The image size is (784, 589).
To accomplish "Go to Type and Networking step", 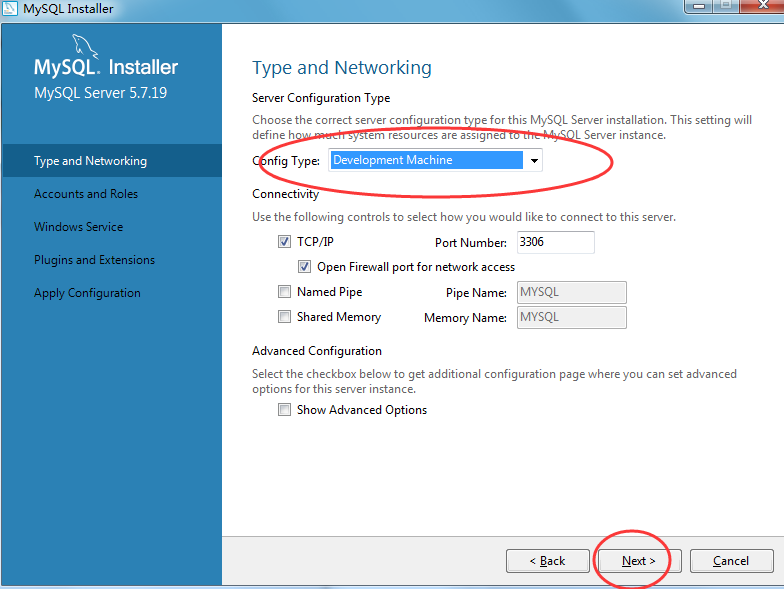I will point(112,160).
